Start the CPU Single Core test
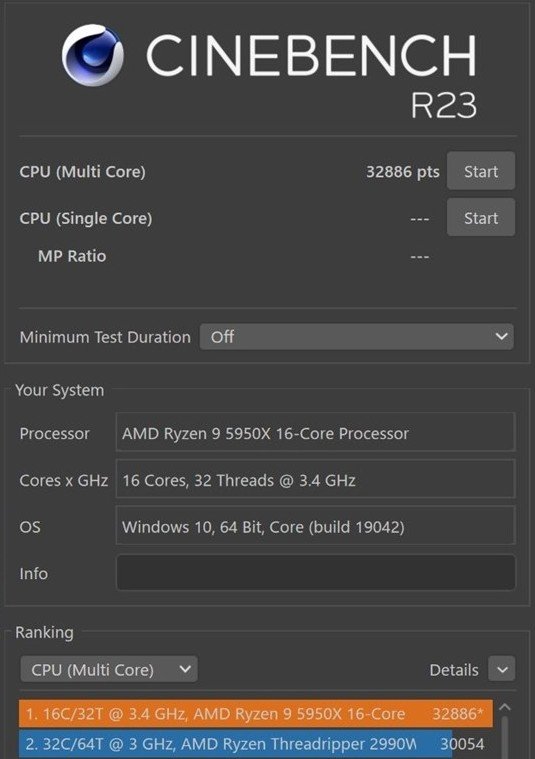The height and width of the screenshot is (759, 535). click(481, 217)
